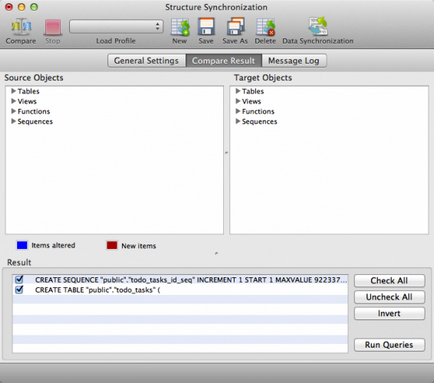Open the Load Profile dropdown
The image size is (434, 383).
(x=116, y=27)
